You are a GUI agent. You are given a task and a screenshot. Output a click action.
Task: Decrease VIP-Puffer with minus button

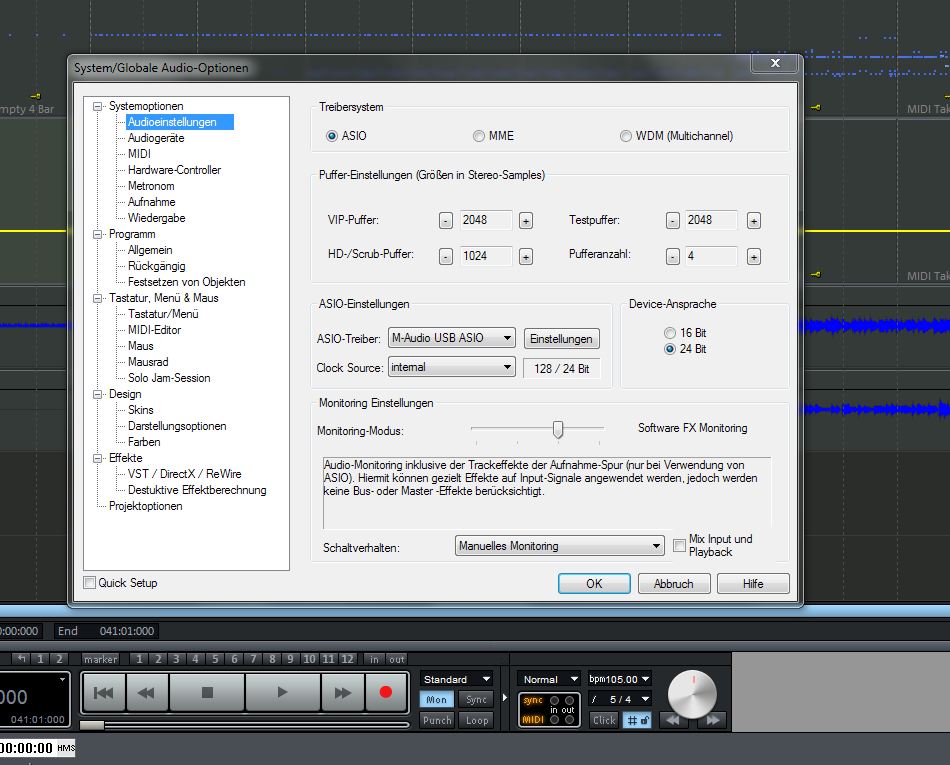(446, 221)
